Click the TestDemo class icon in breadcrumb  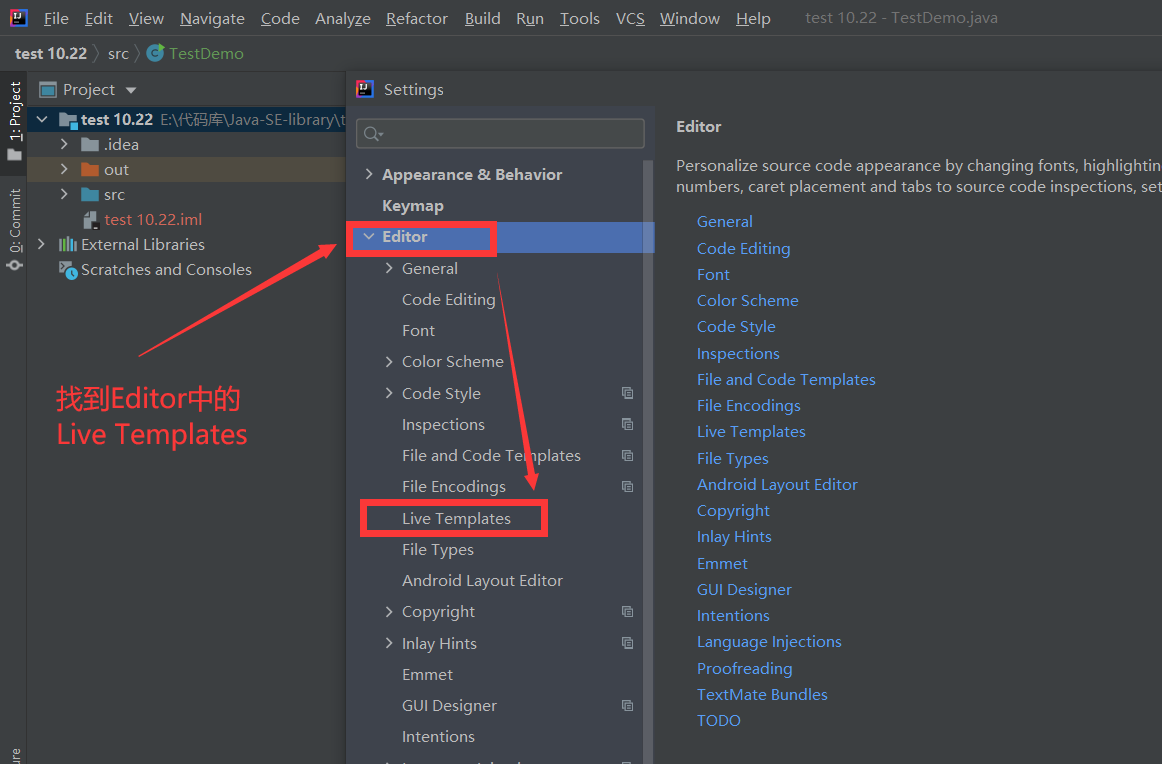click(155, 53)
